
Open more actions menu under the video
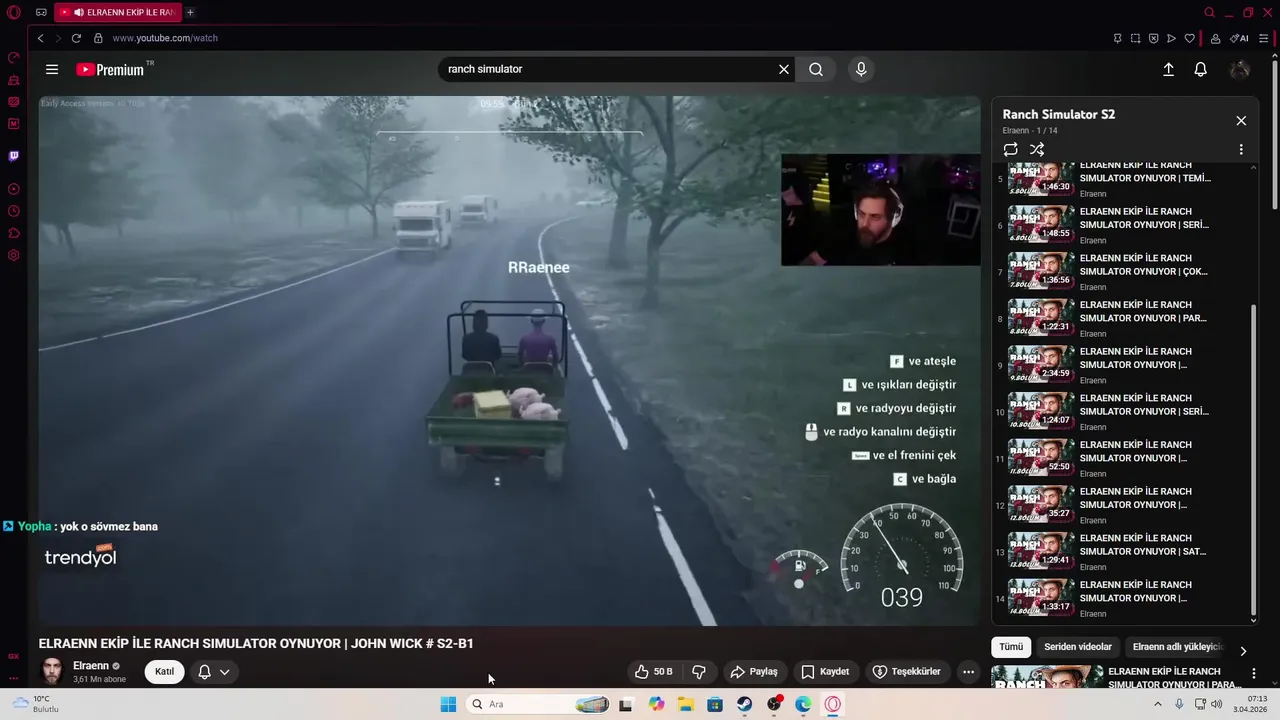(968, 672)
